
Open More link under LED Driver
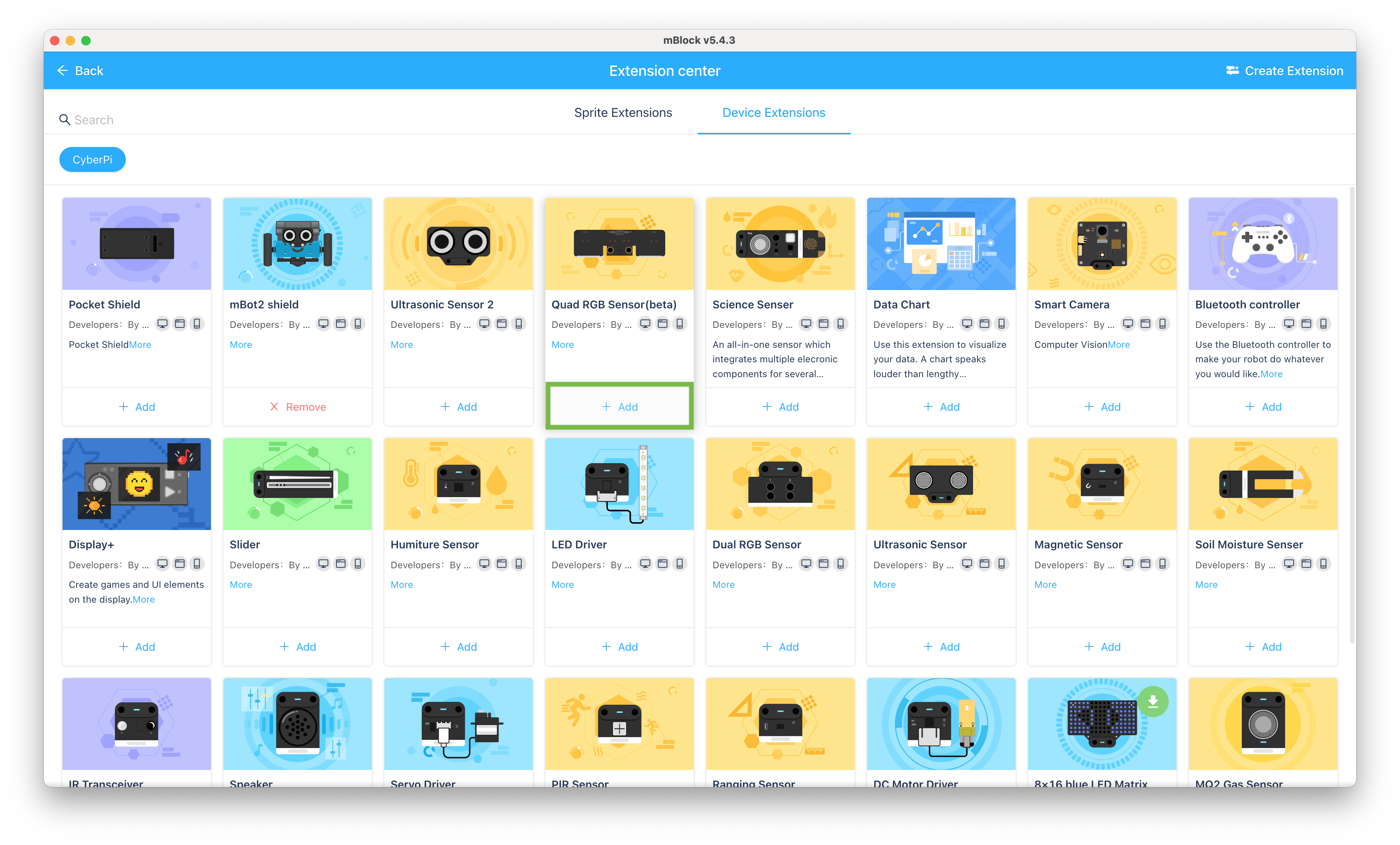(x=562, y=585)
